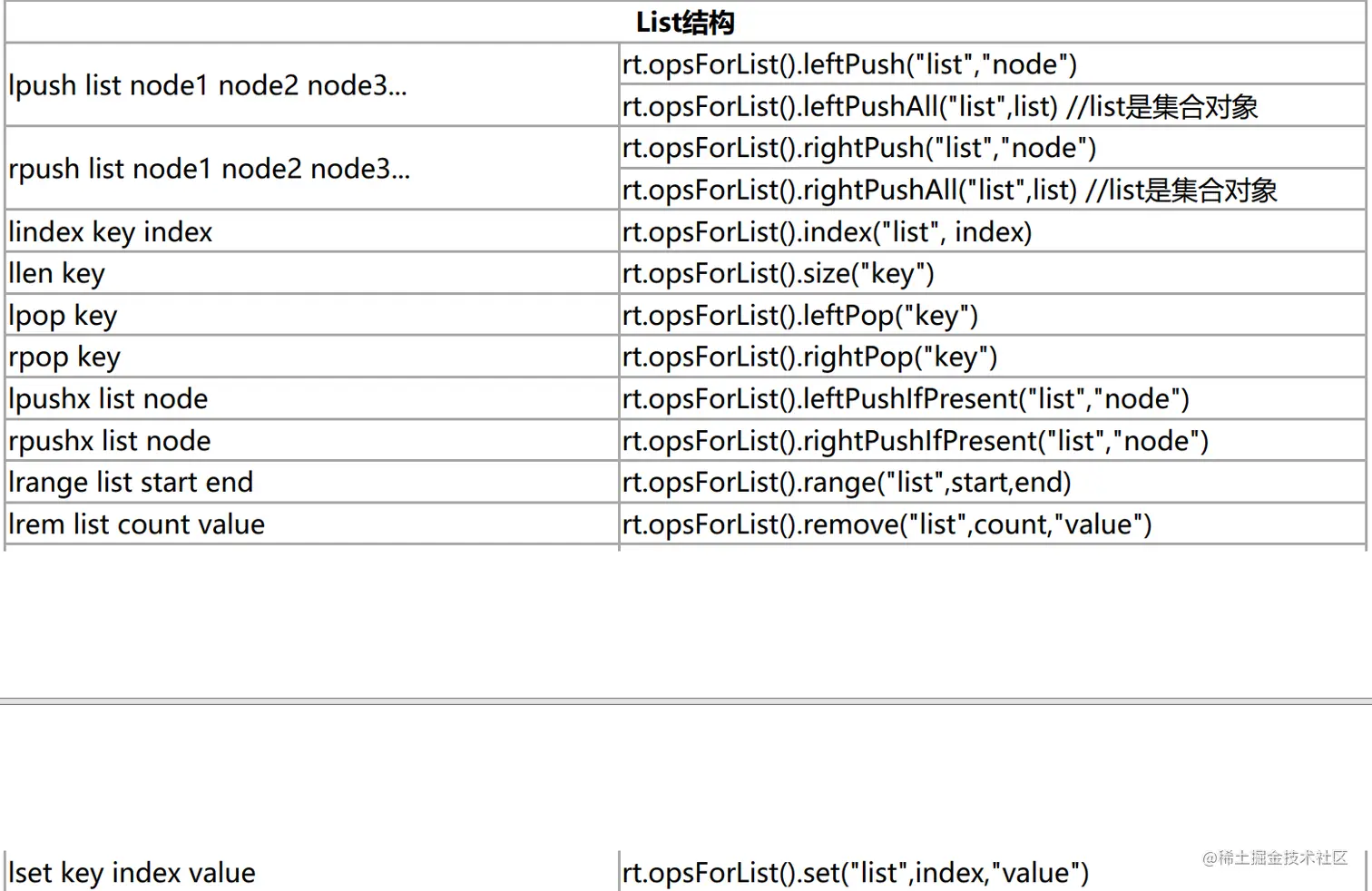Image resolution: width=1372 pixels, height=891 pixels.
Task: Click the rightPop("key") code cell
Action: [809, 357]
